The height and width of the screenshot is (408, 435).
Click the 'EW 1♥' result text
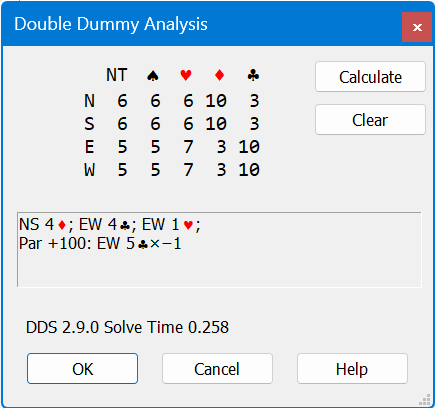click(x=168, y=225)
